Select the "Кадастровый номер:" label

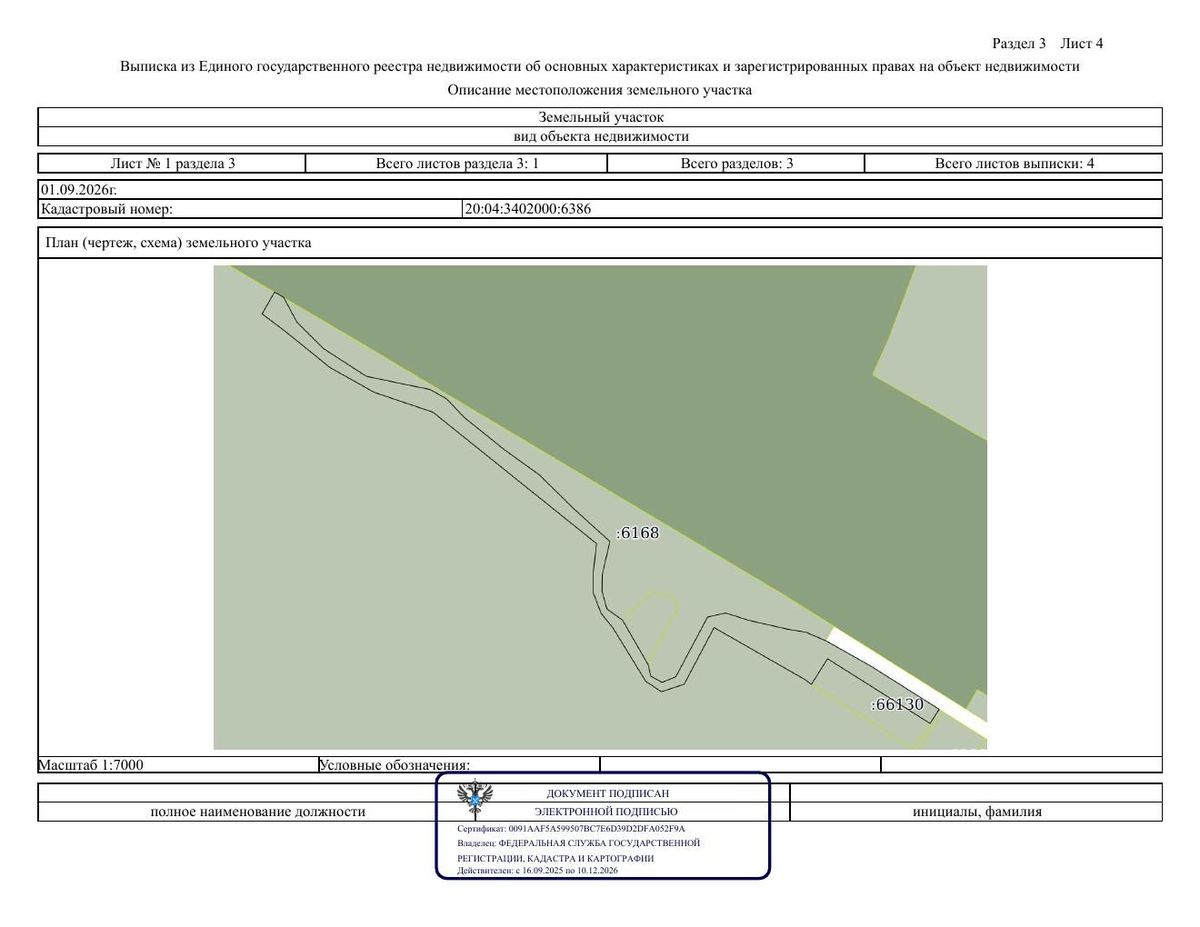pos(107,209)
